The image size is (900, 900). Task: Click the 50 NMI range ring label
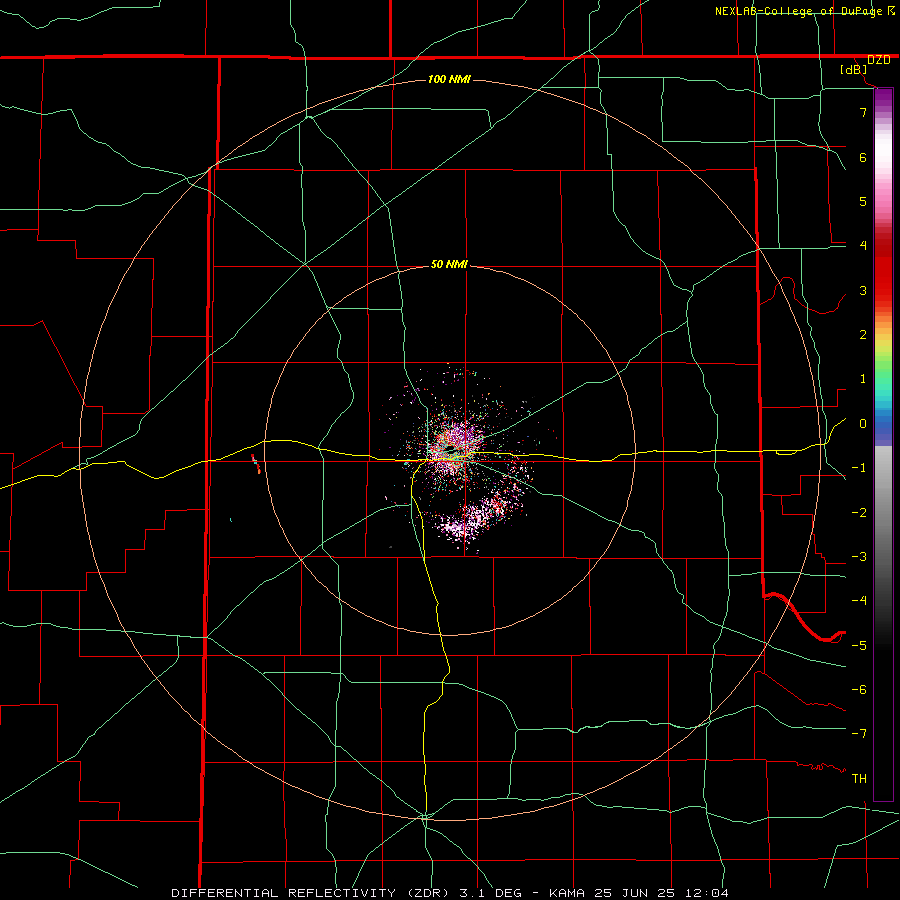[x=449, y=264]
